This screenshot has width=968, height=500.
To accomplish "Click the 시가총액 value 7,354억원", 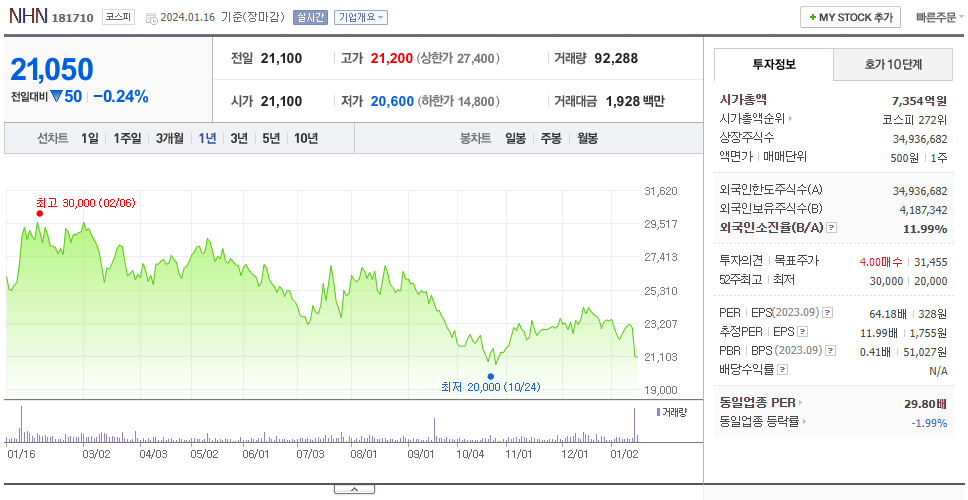I will click(x=919, y=101).
